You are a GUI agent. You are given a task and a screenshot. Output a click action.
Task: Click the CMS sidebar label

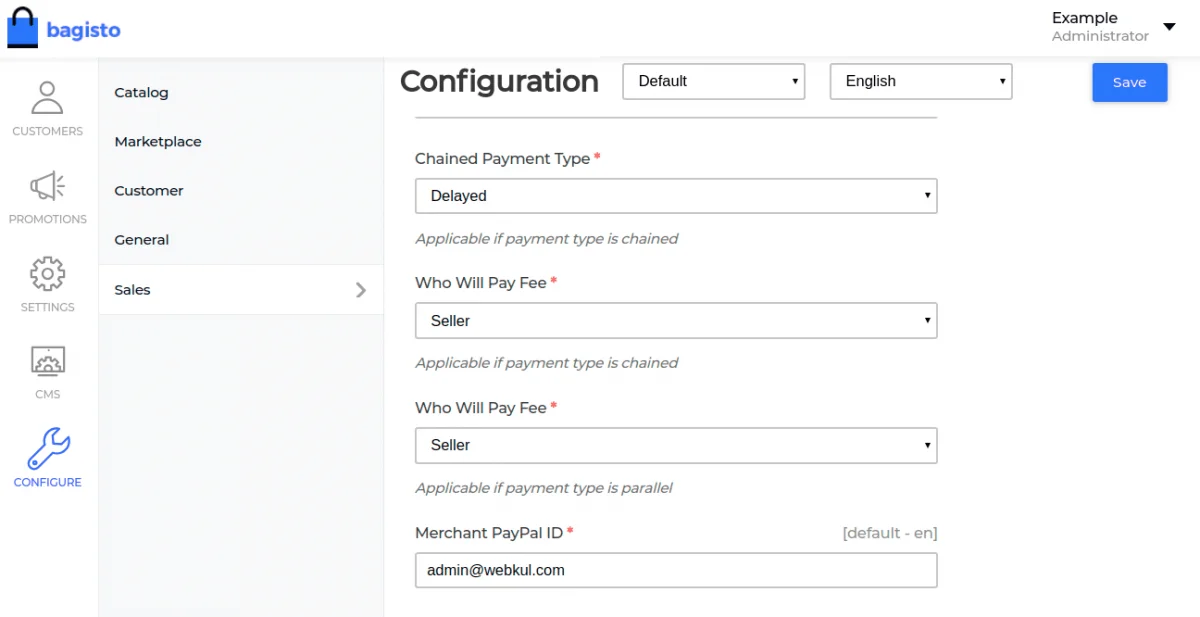47,394
